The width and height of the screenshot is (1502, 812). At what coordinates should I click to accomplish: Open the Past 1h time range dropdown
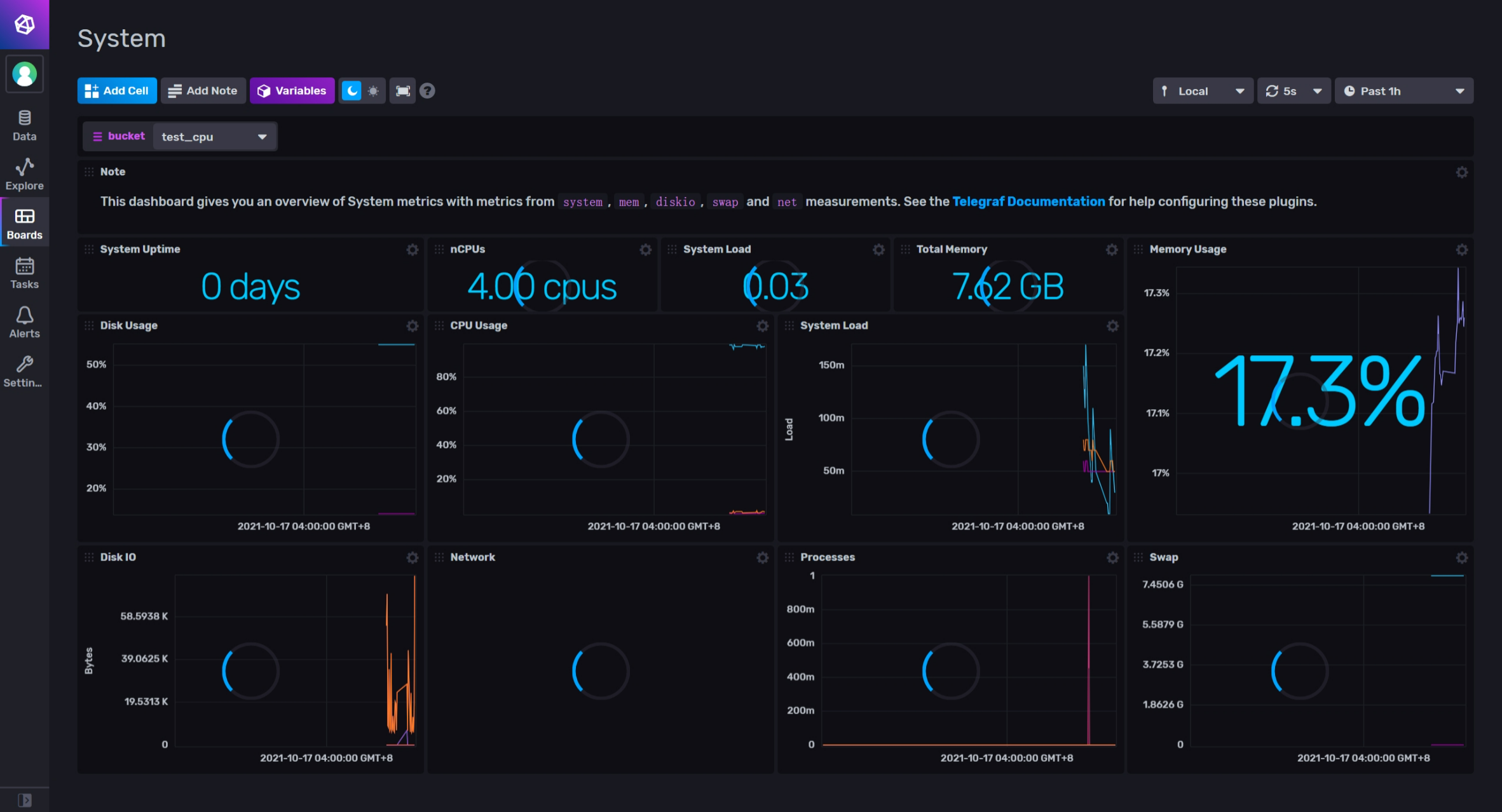1403,91
